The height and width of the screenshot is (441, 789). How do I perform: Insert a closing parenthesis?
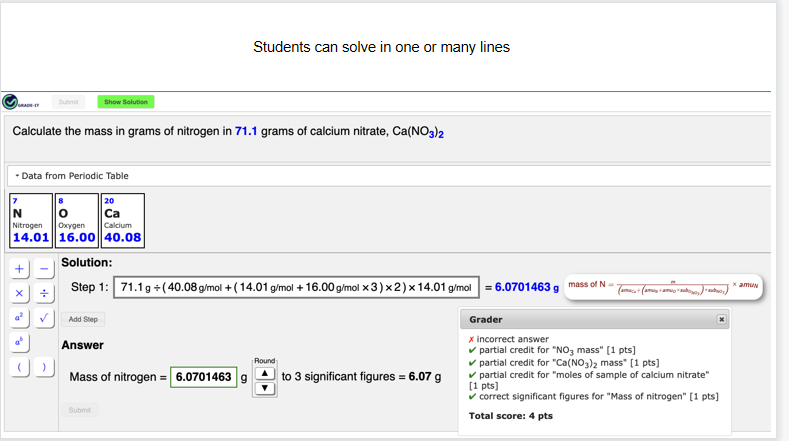[x=45, y=367]
